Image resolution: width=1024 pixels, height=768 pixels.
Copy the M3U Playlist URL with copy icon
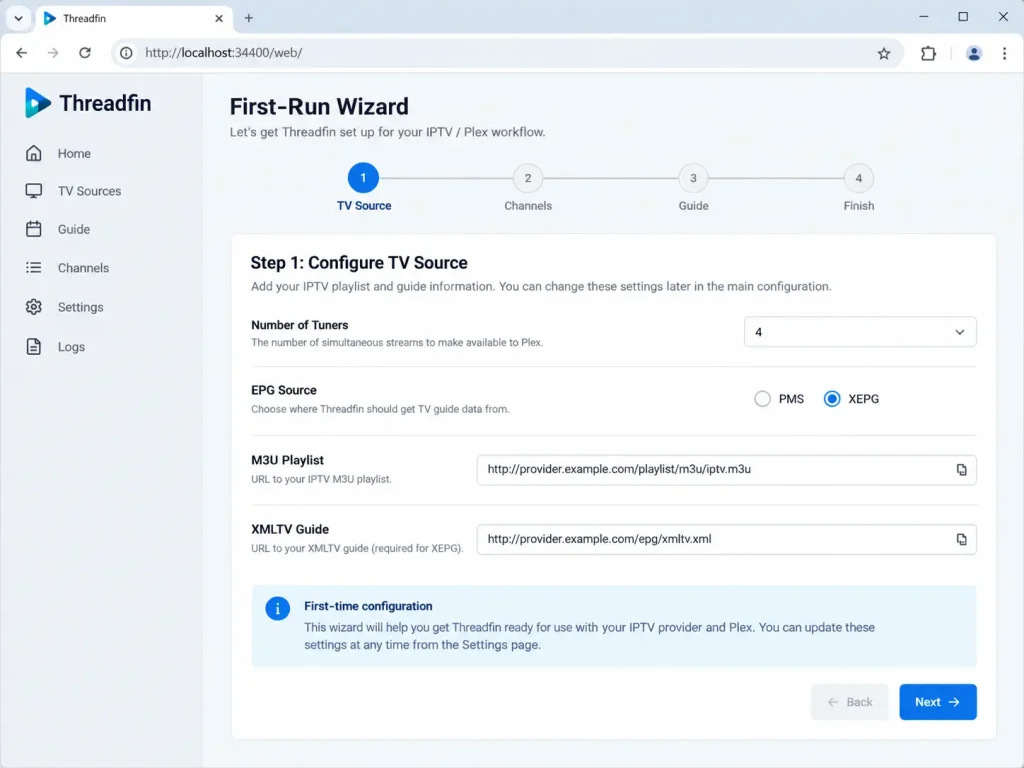(961, 470)
